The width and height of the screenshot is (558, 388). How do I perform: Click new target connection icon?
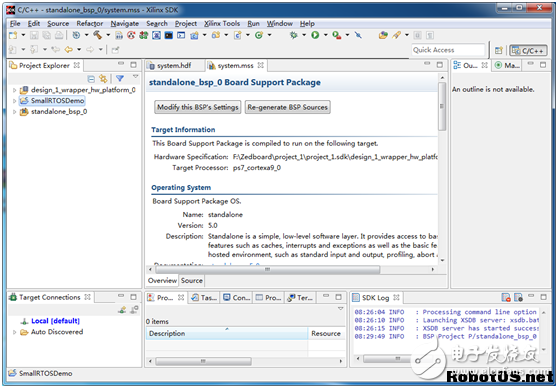coord(122,310)
